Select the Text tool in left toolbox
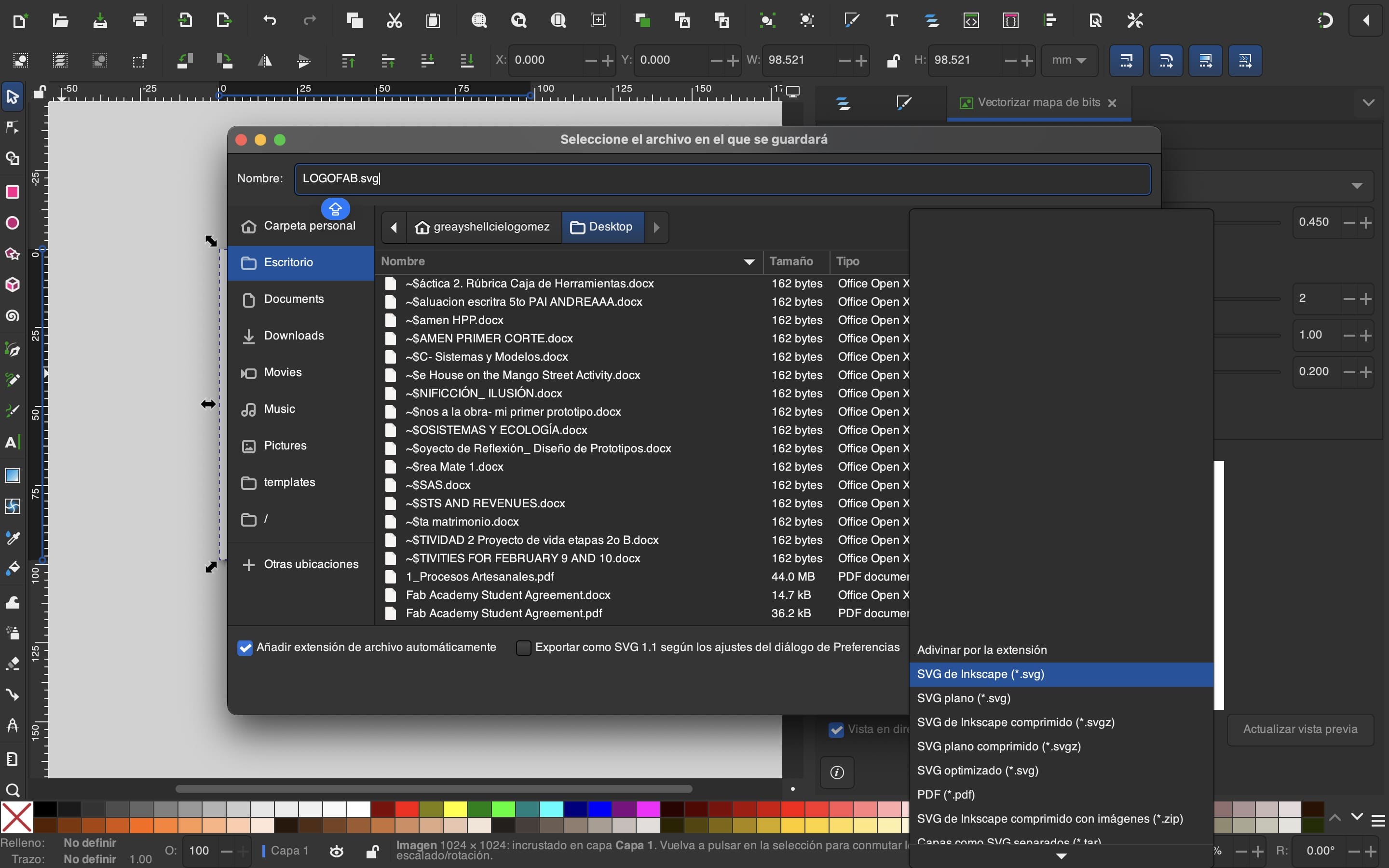 point(12,442)
